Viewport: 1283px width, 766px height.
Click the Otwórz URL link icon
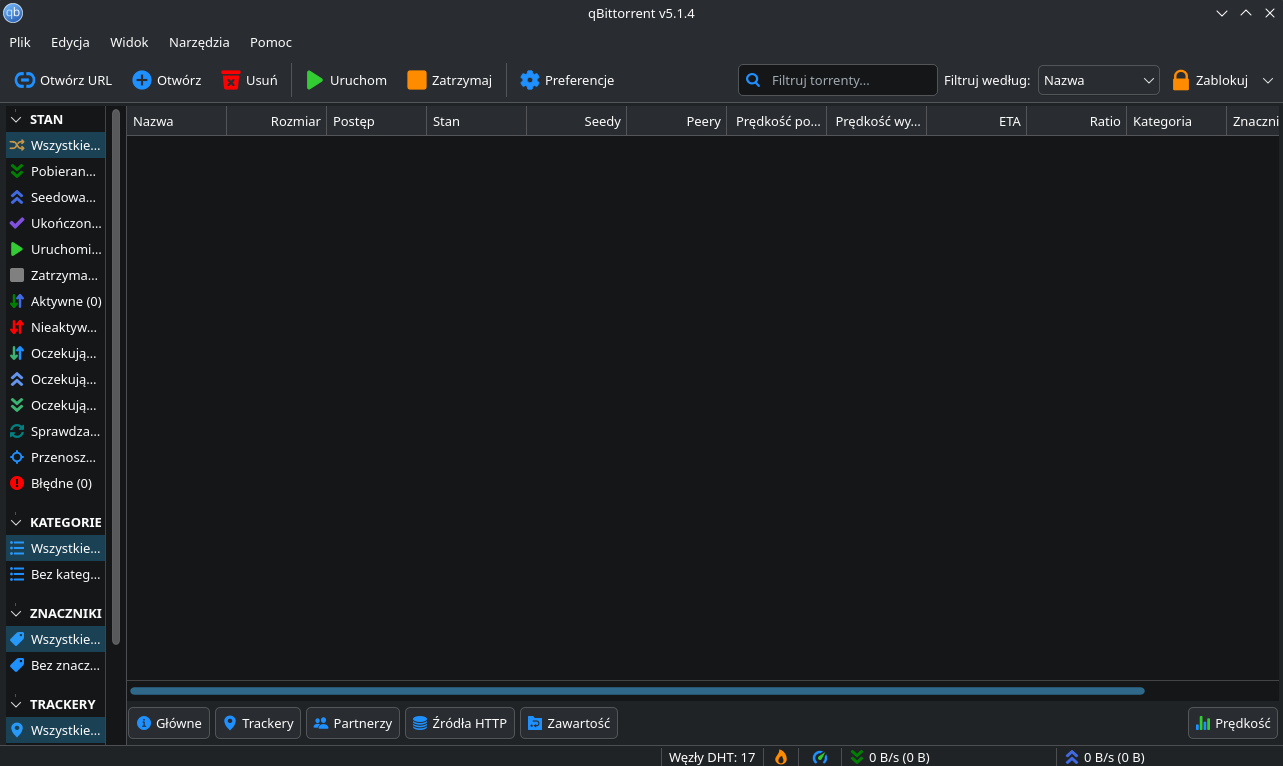point(25,80)
